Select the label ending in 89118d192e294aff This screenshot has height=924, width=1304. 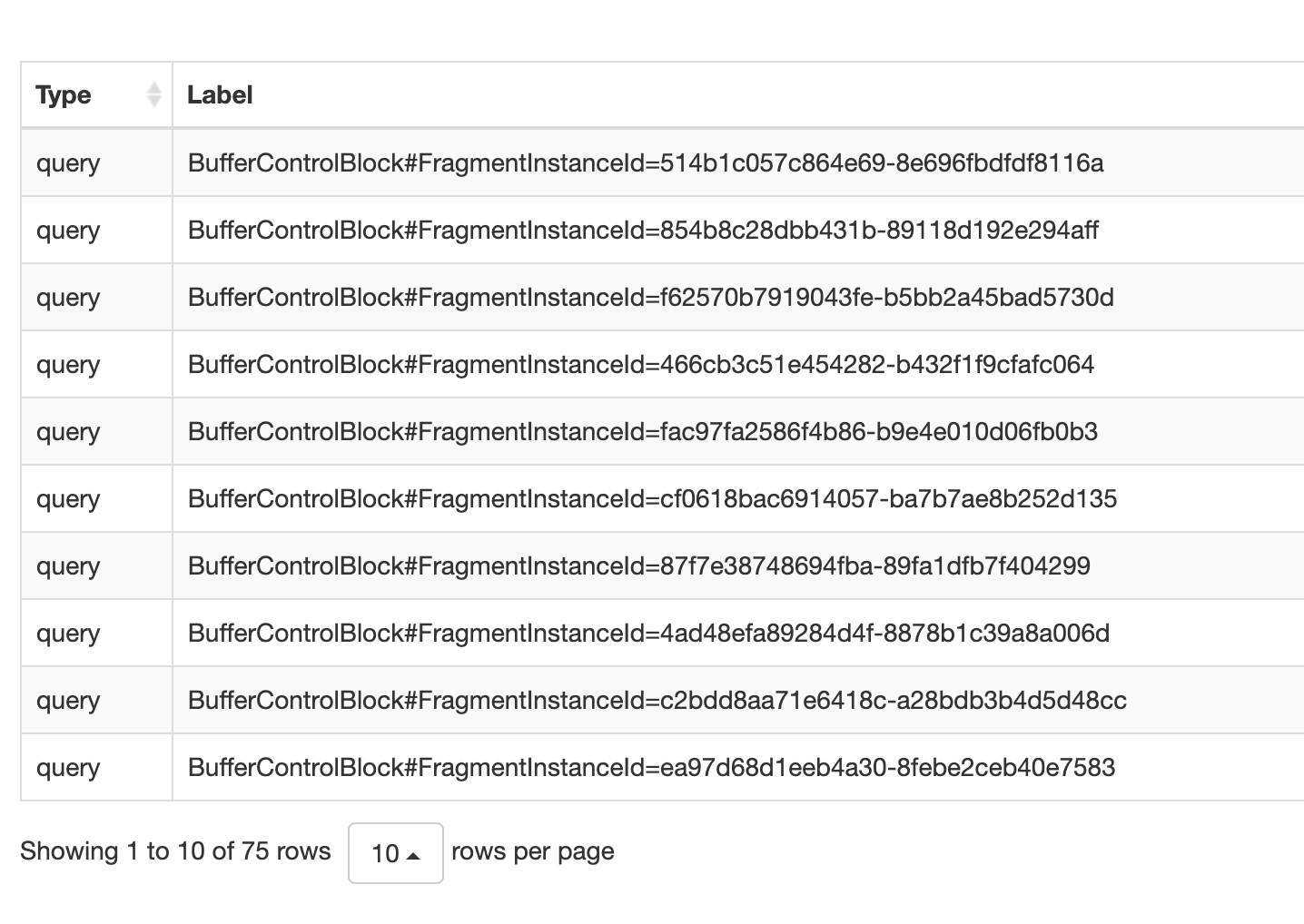click(x=643, y=231)
